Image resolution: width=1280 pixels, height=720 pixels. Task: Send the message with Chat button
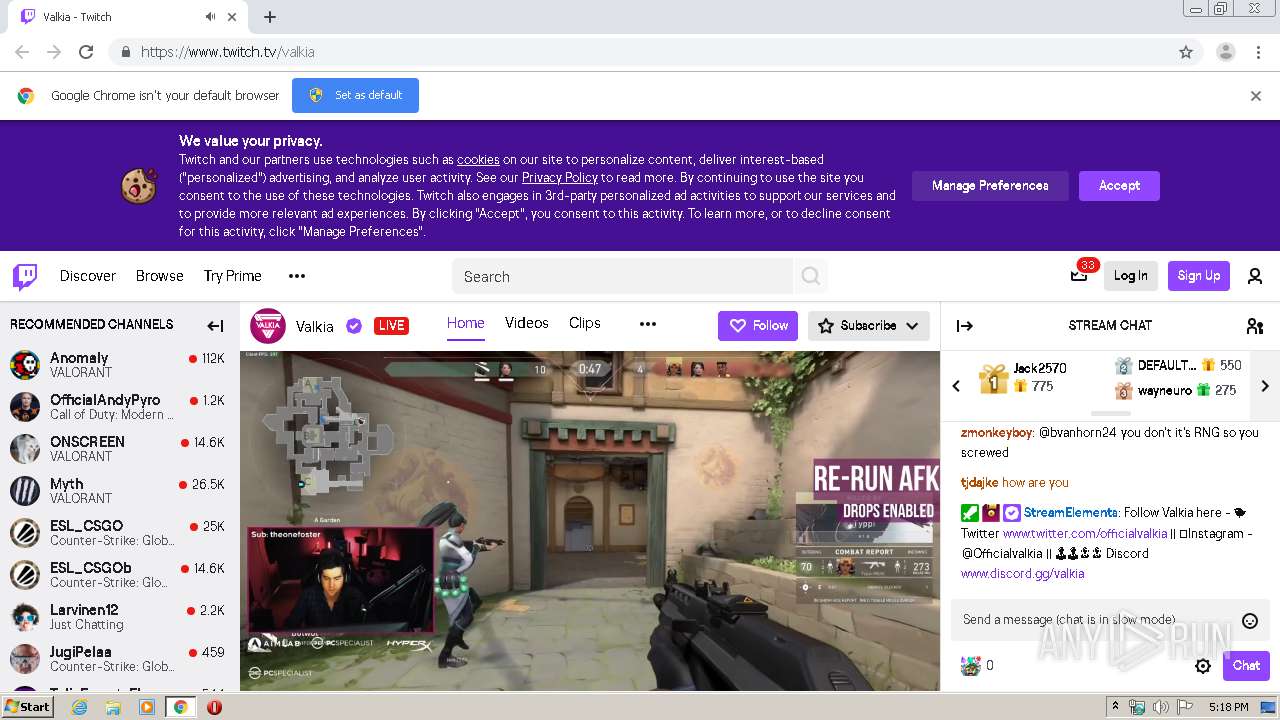click(x=1246, y=666)
